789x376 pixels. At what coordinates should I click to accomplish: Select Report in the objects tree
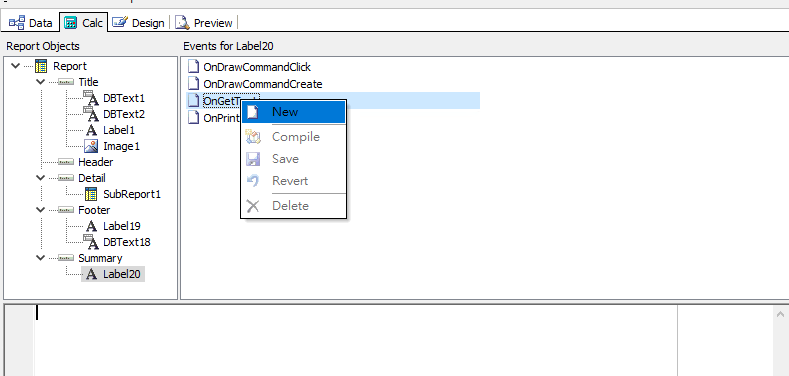coord(70,66)
